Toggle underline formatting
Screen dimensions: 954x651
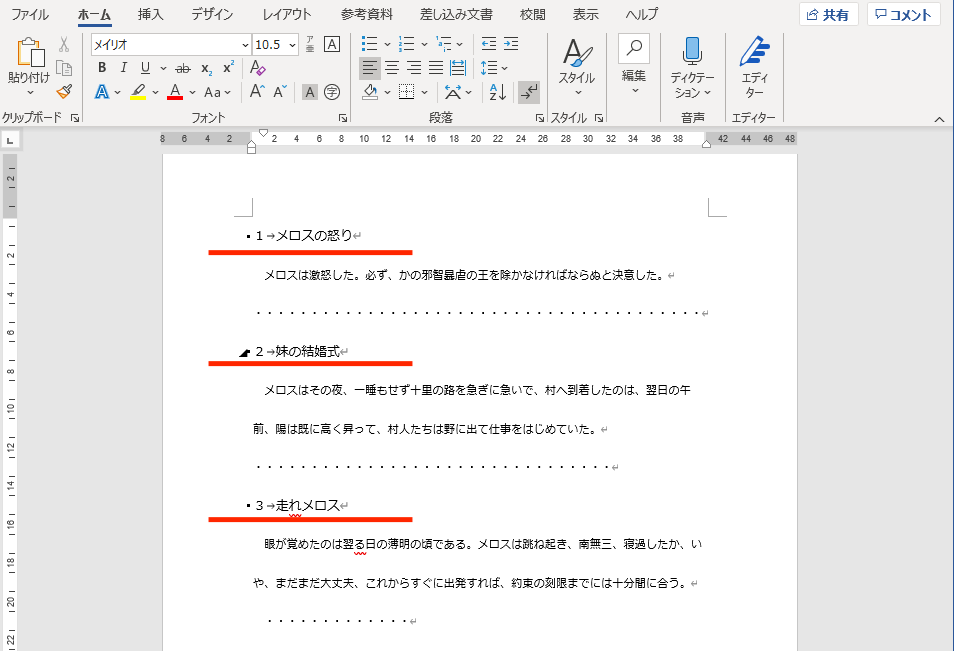tap(145, 68)
